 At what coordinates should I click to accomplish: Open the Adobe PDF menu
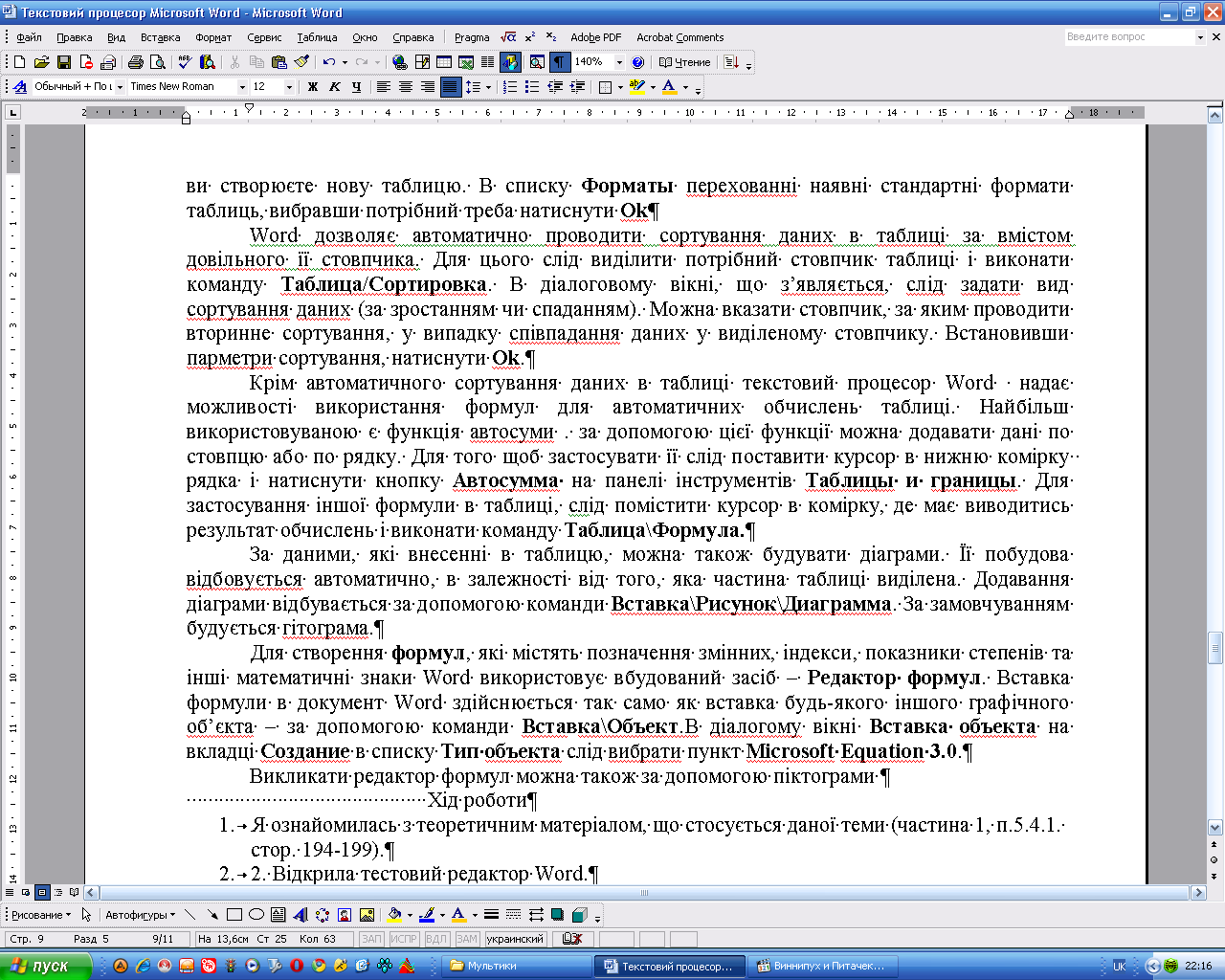[595, 37]
